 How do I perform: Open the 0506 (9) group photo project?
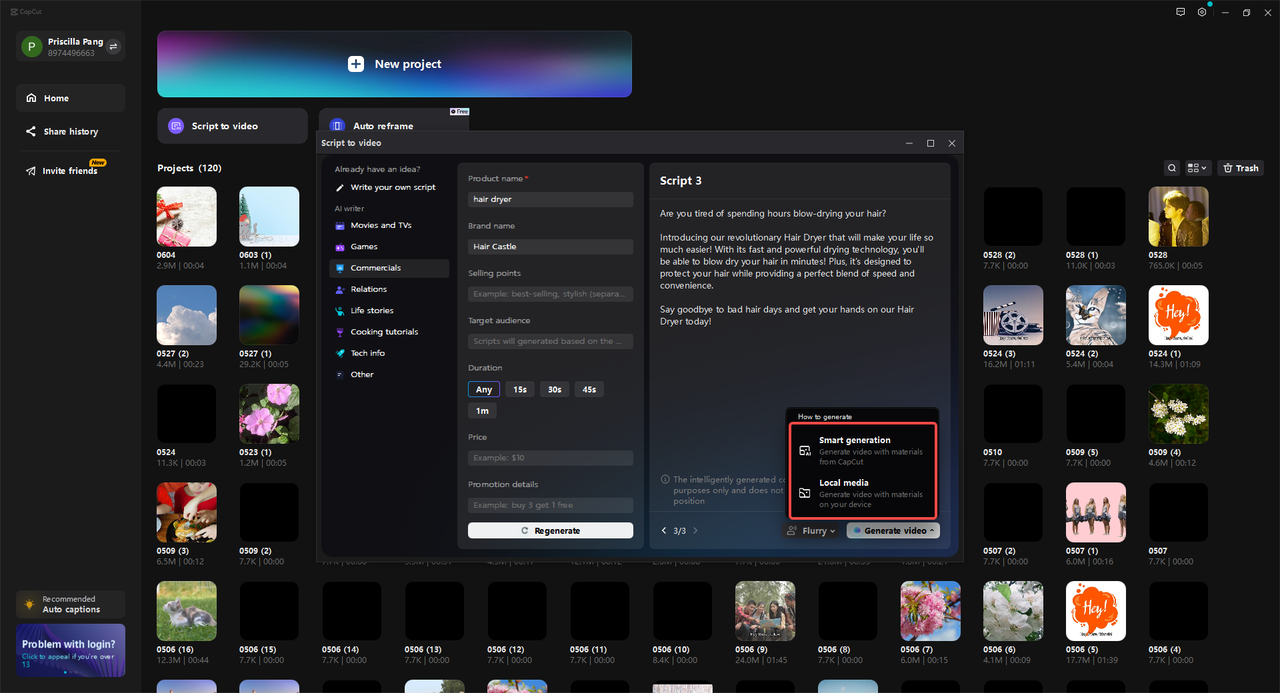click(765, 611)
